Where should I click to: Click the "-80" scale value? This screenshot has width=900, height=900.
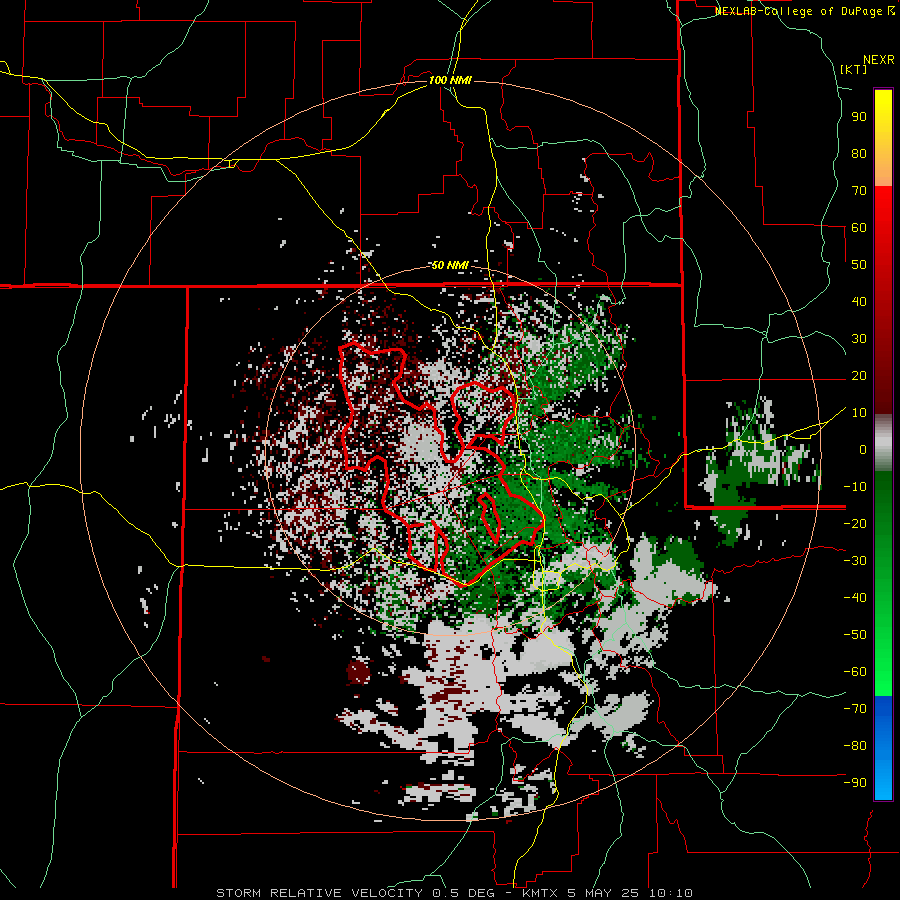[x=855, y=746]
